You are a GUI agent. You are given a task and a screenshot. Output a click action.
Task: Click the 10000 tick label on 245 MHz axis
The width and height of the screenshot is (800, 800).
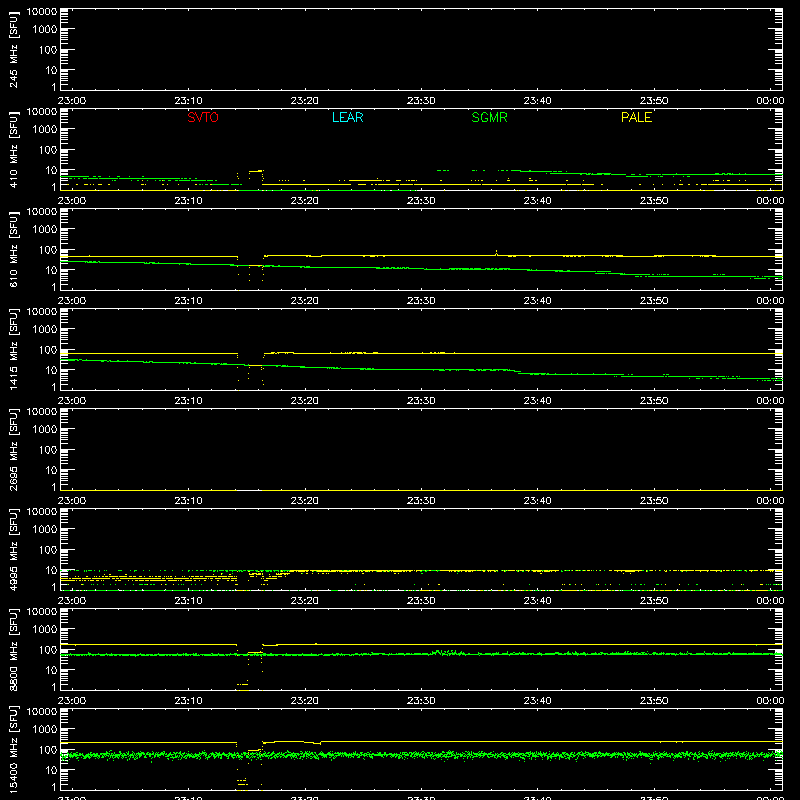42,12
